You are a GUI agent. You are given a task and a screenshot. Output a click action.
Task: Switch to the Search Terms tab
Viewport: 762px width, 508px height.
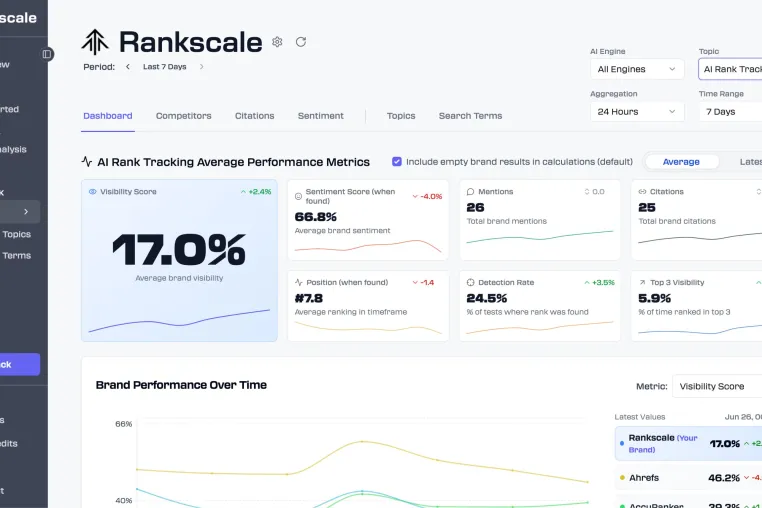pos(470,116)
